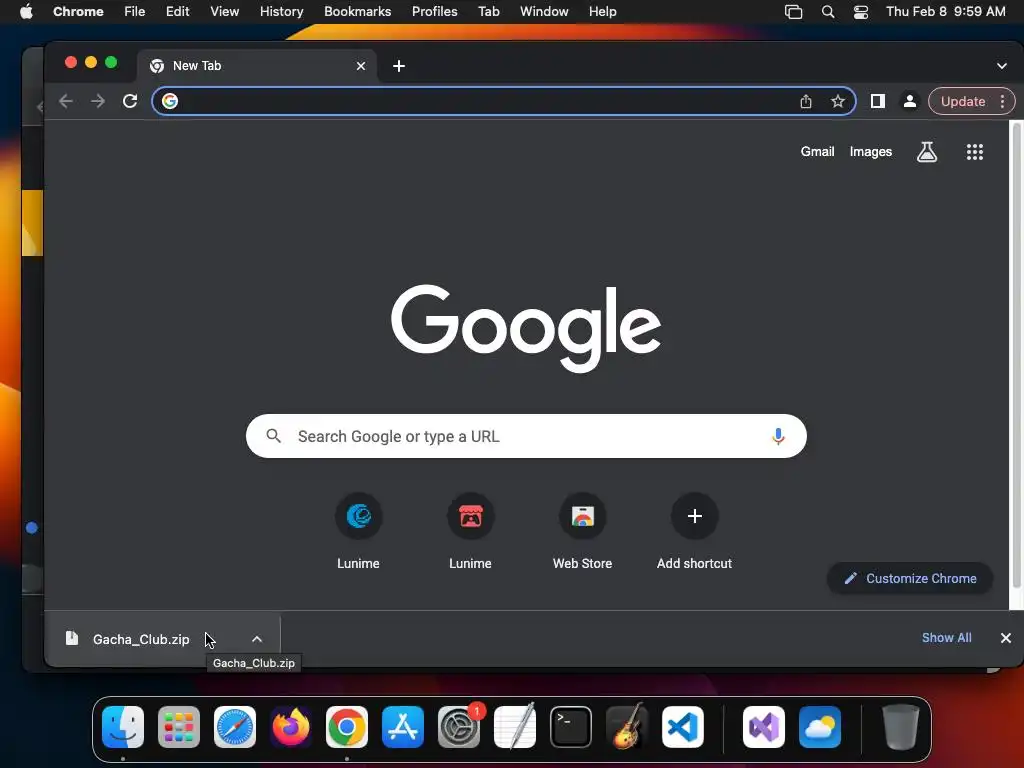Open a new tab with the plus button

click(399, 66)
